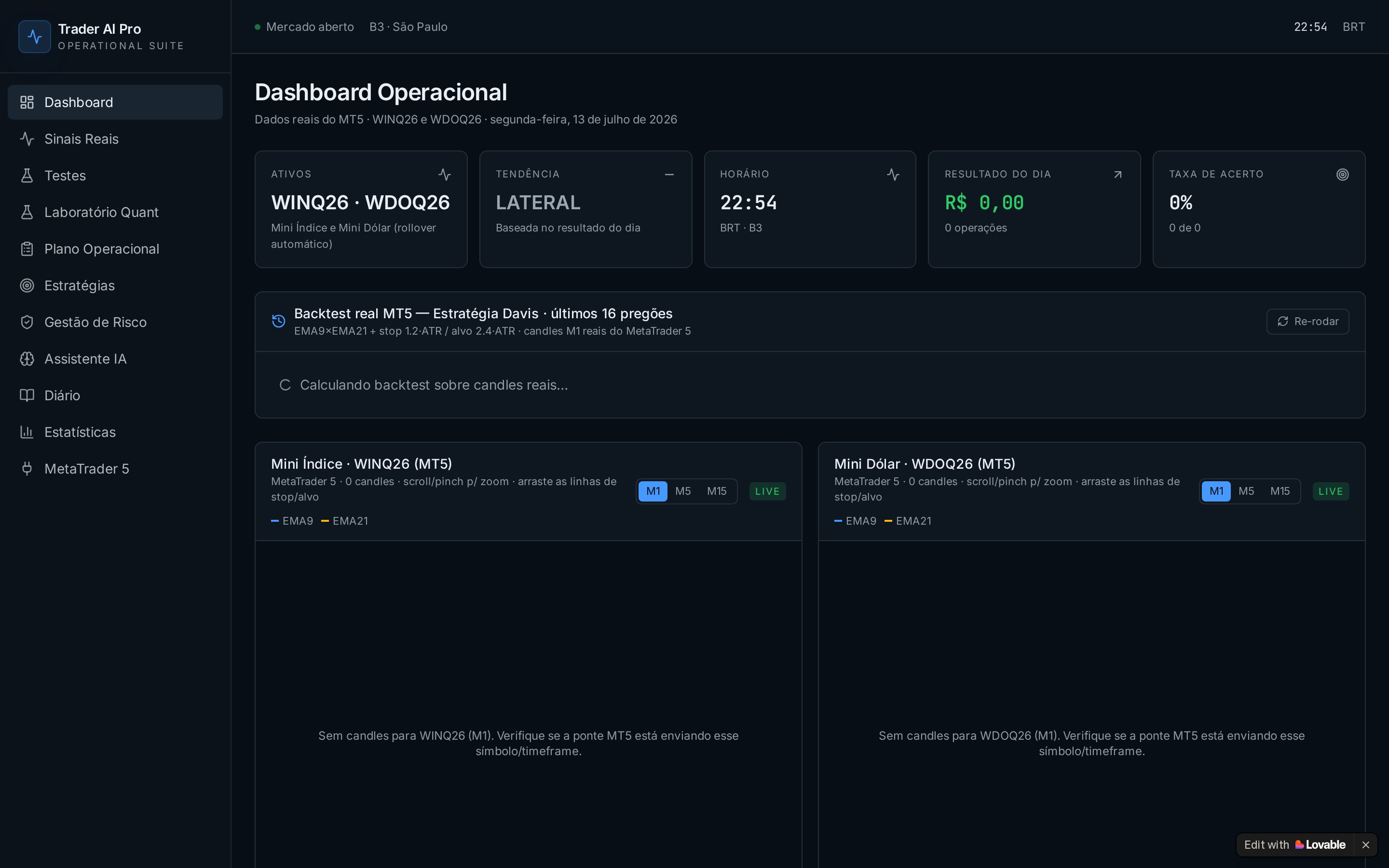
Task: Click the BRT label in top bar
Action: point(1353,27)
